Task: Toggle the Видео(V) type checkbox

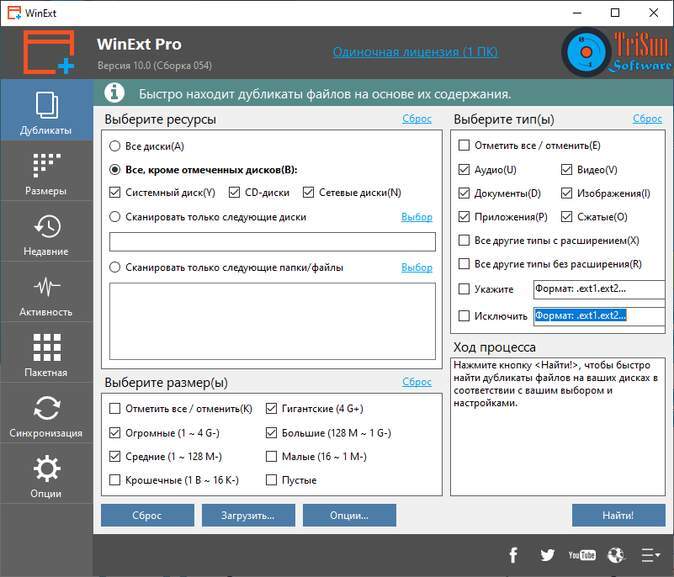Action: [x=567, y=170]
